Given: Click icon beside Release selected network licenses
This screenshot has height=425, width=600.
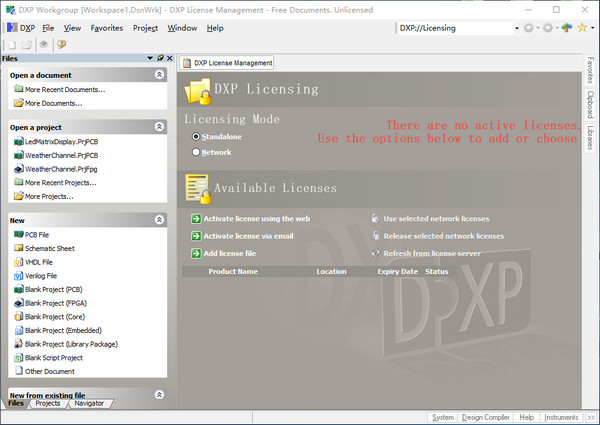Looking at the screenshot, I should 375,236.
